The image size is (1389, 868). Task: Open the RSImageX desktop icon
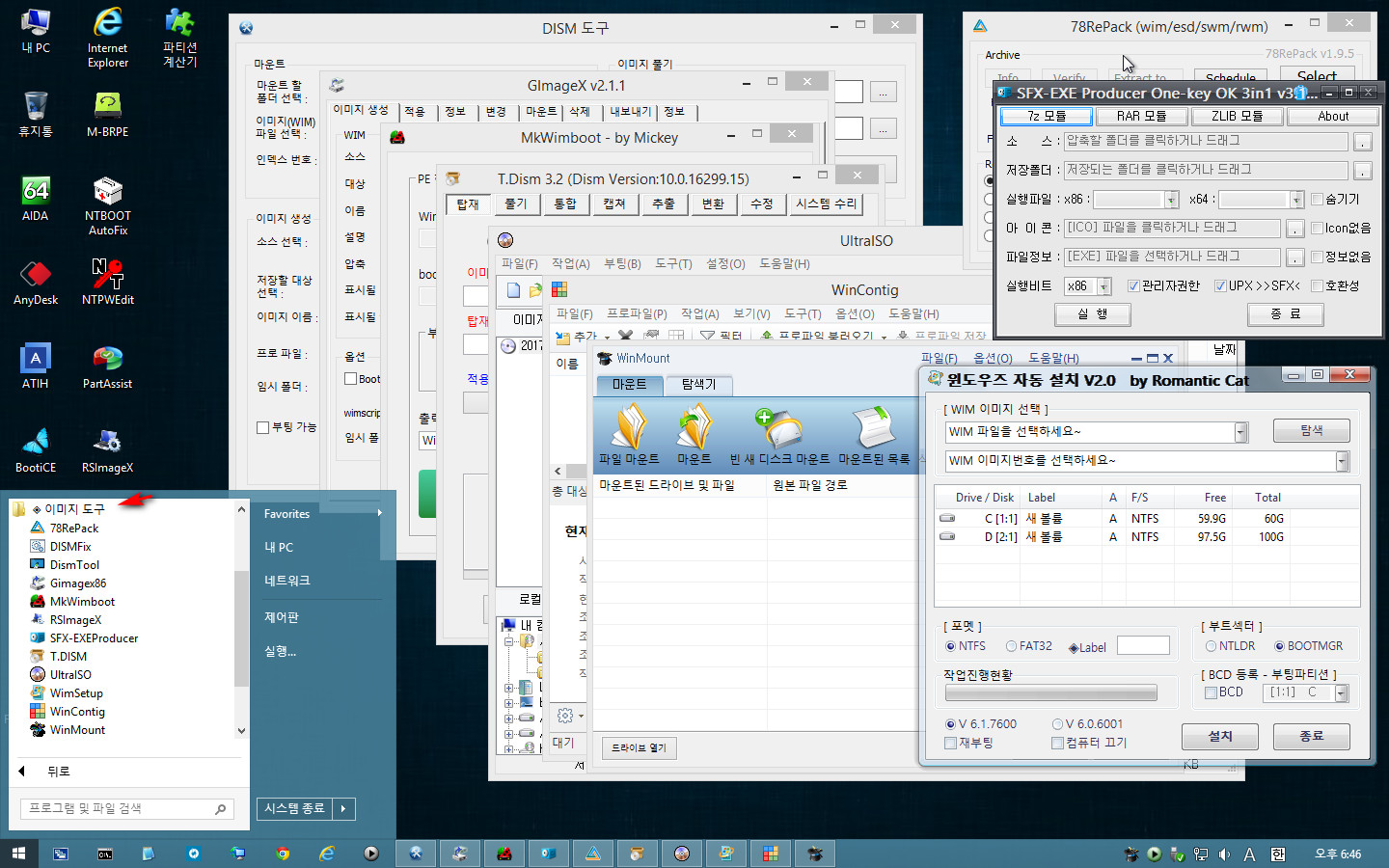(x=107, y=450)
